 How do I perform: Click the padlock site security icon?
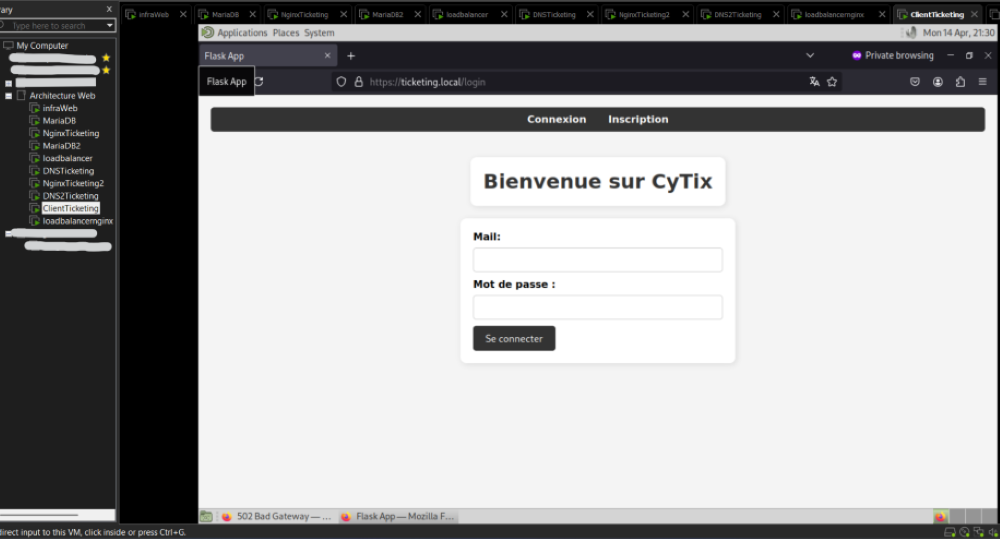pos(358,82)
